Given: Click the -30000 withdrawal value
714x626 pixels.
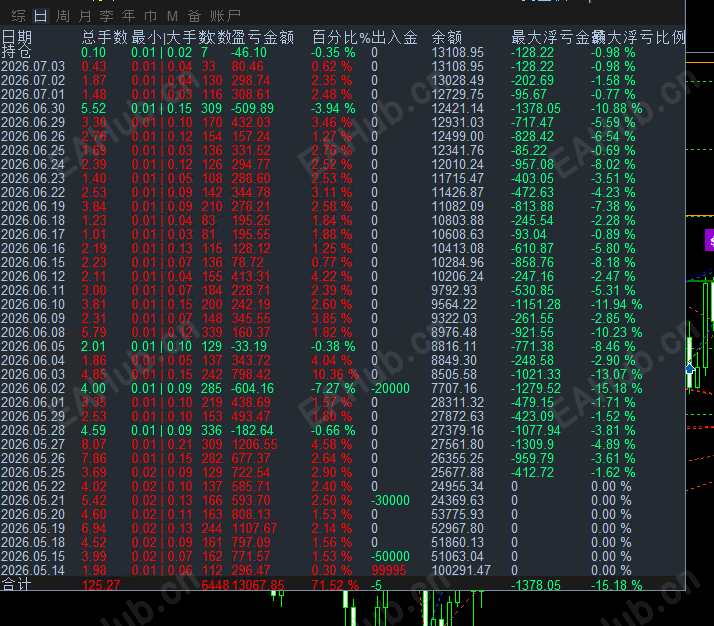Looking at the screenshot, I should (390, 500).
